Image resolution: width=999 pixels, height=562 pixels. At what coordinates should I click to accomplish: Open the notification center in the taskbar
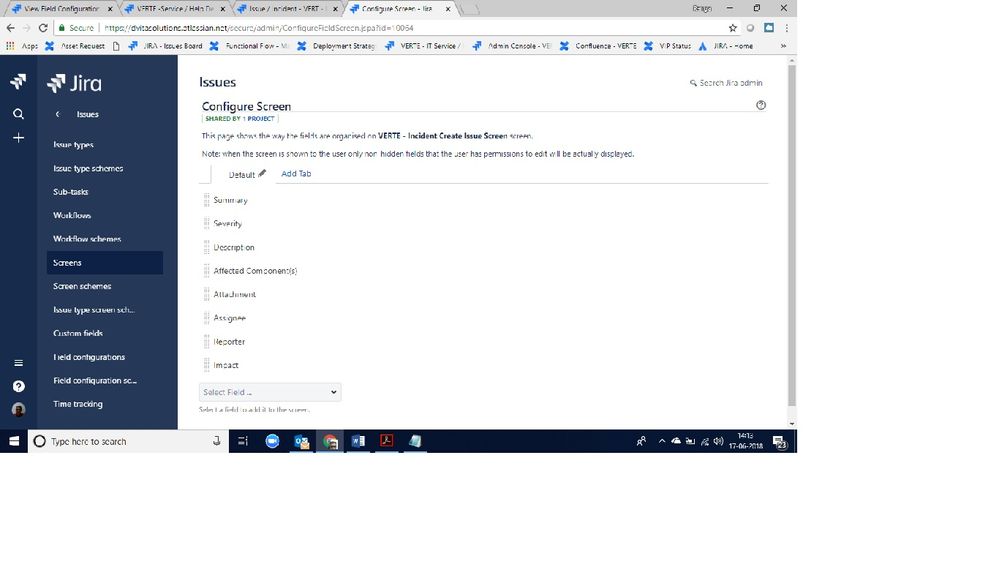780,441
